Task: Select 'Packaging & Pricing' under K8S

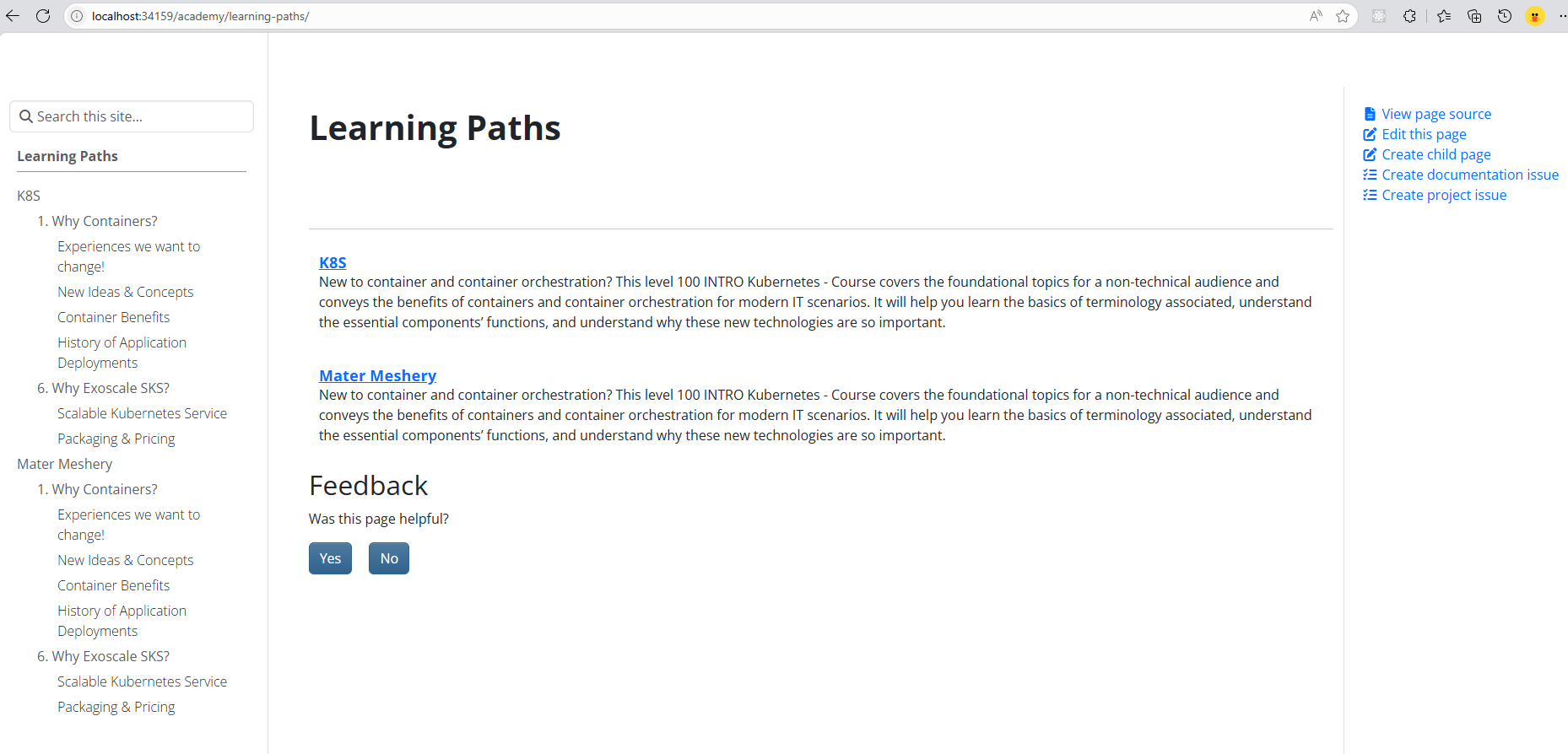Action: tap(116, 438)
